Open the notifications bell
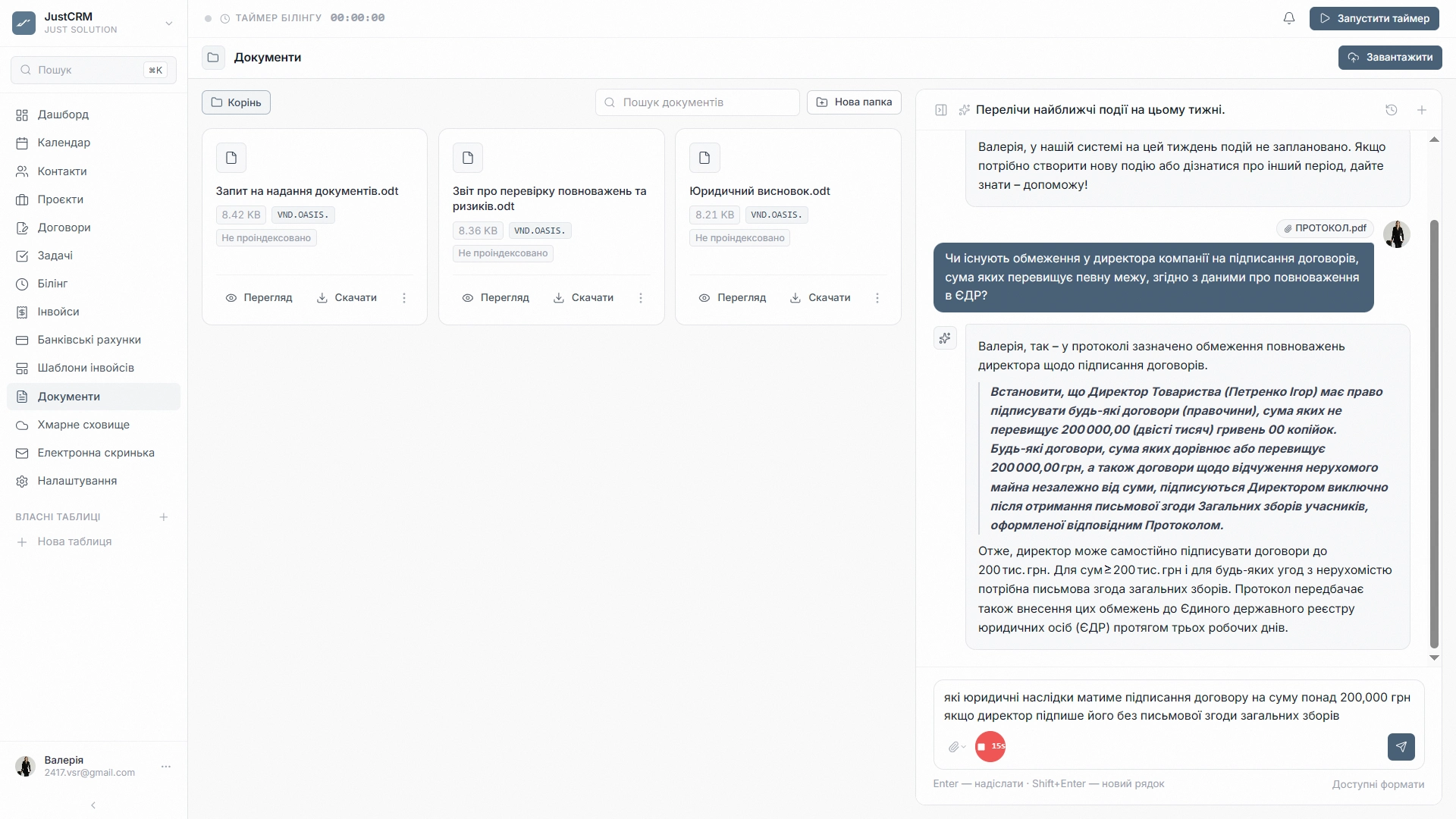 pos(1289,18)
